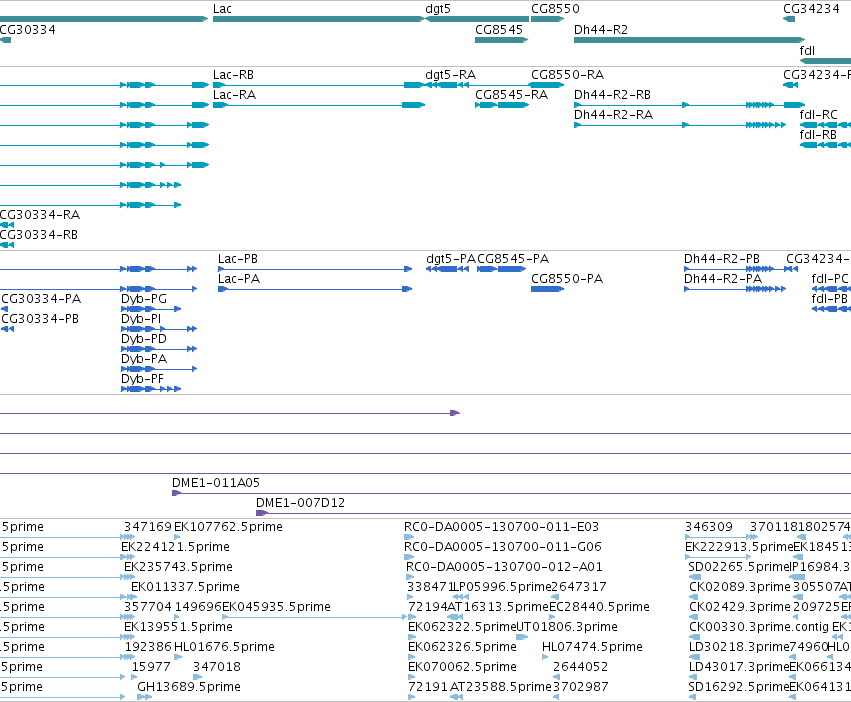Open the dgt5-RA transcript label
The width and height of the screenshot is (851, 702).
pyautogui.click(x=450, y=75)
